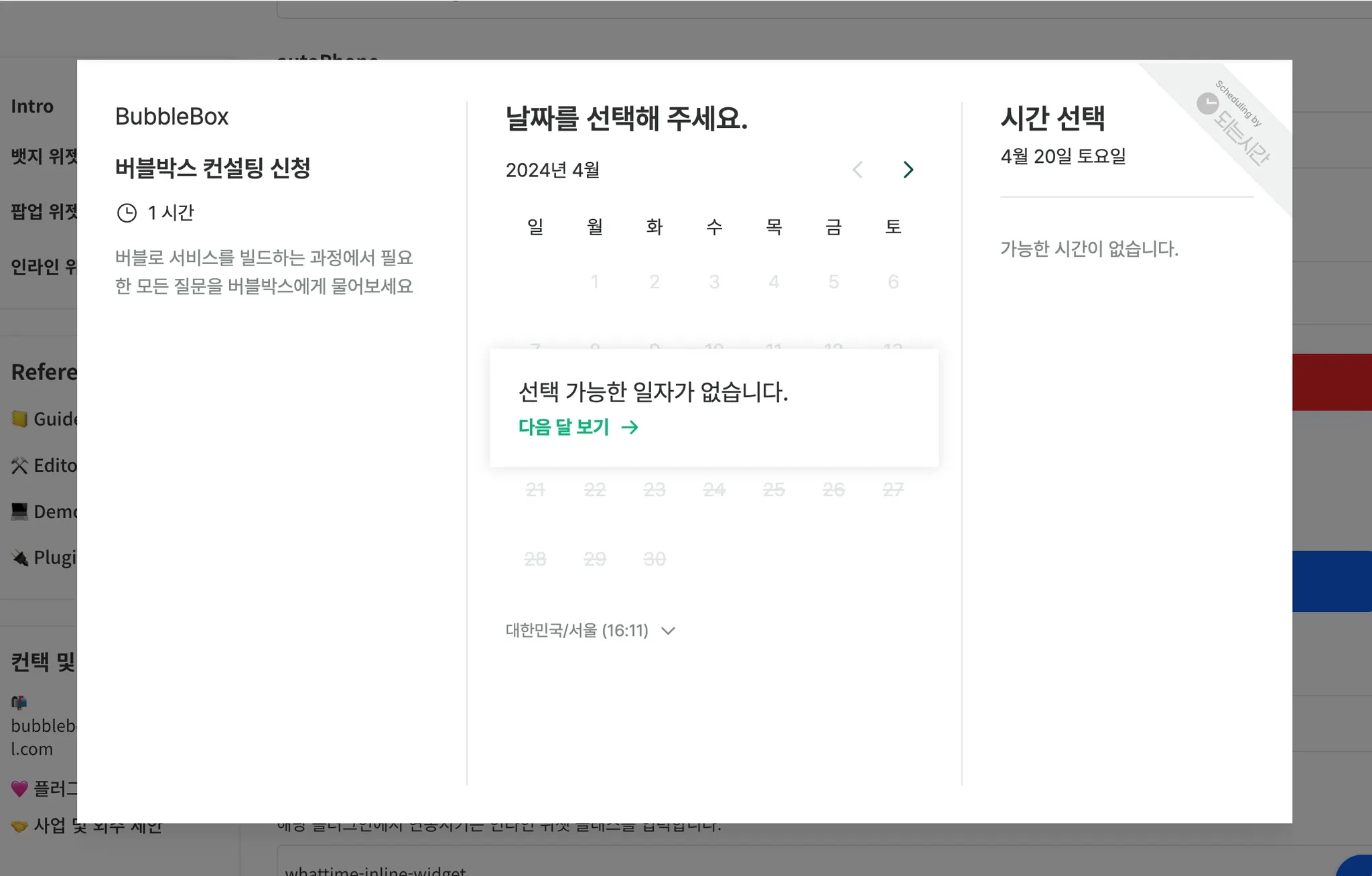Viewport: 1372px width, 876px height.
Task: Click the clock icon beside 1 시간
Action: [127, 213]
